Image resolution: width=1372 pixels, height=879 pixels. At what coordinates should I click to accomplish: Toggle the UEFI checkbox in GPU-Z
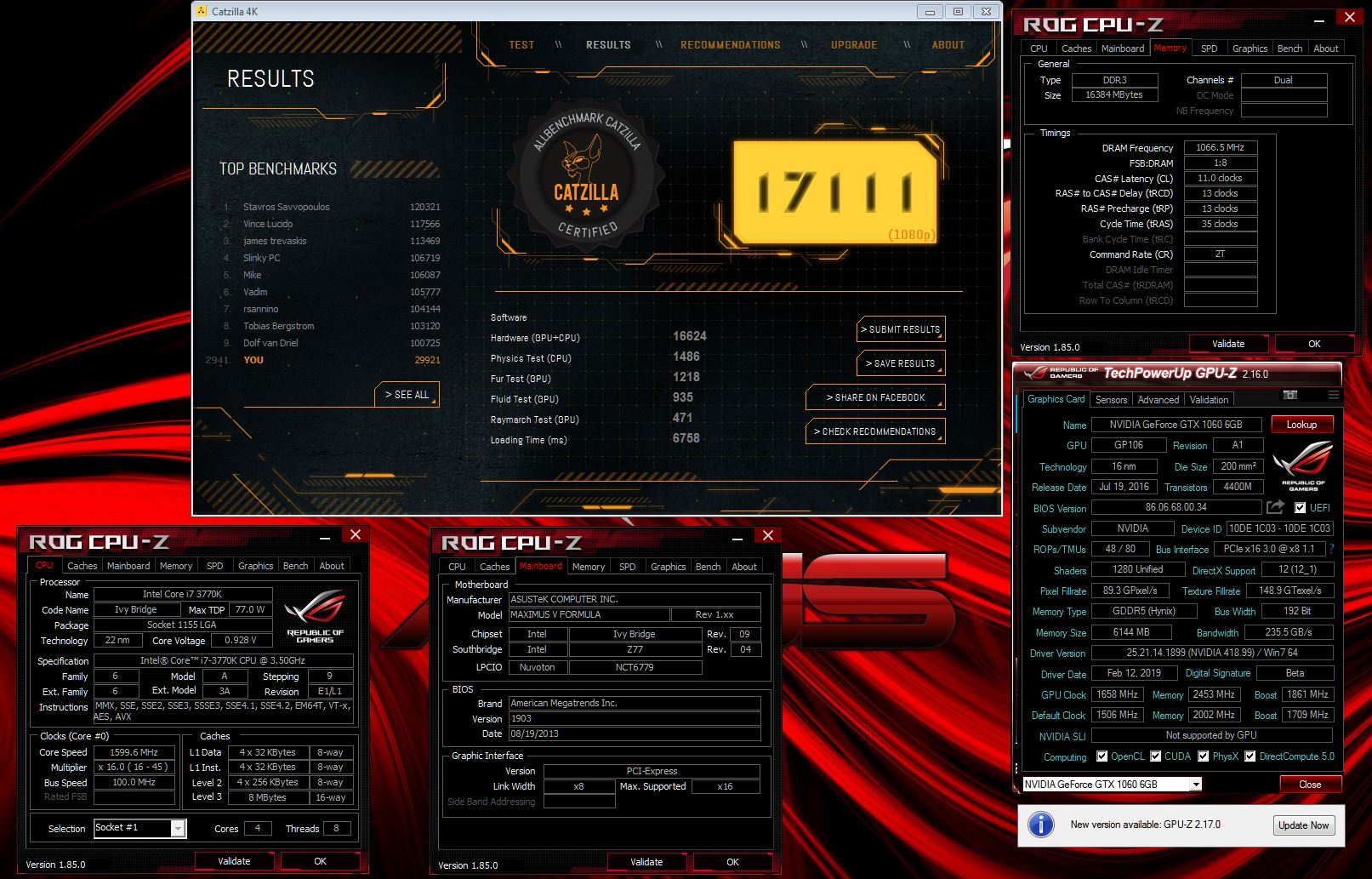point(1300,508)
